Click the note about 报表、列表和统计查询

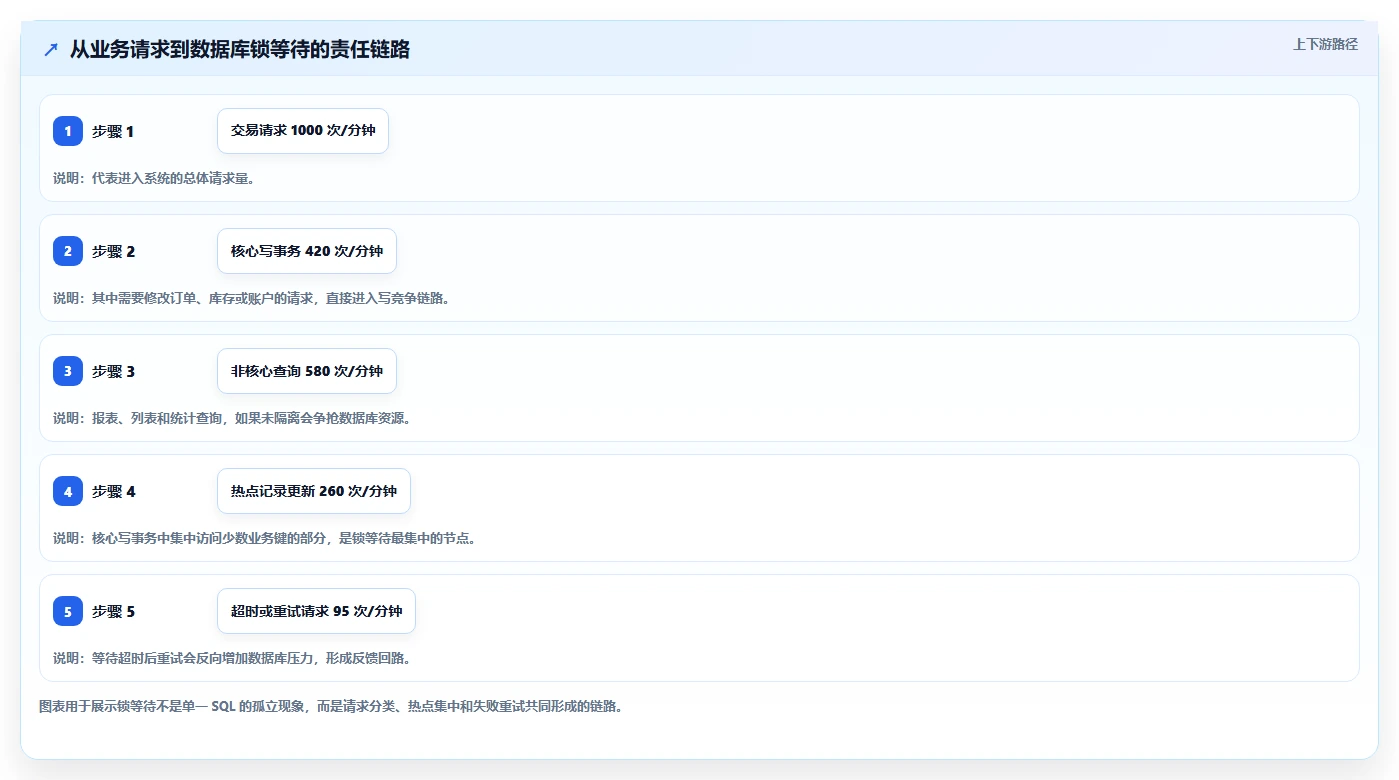point(232,418)
